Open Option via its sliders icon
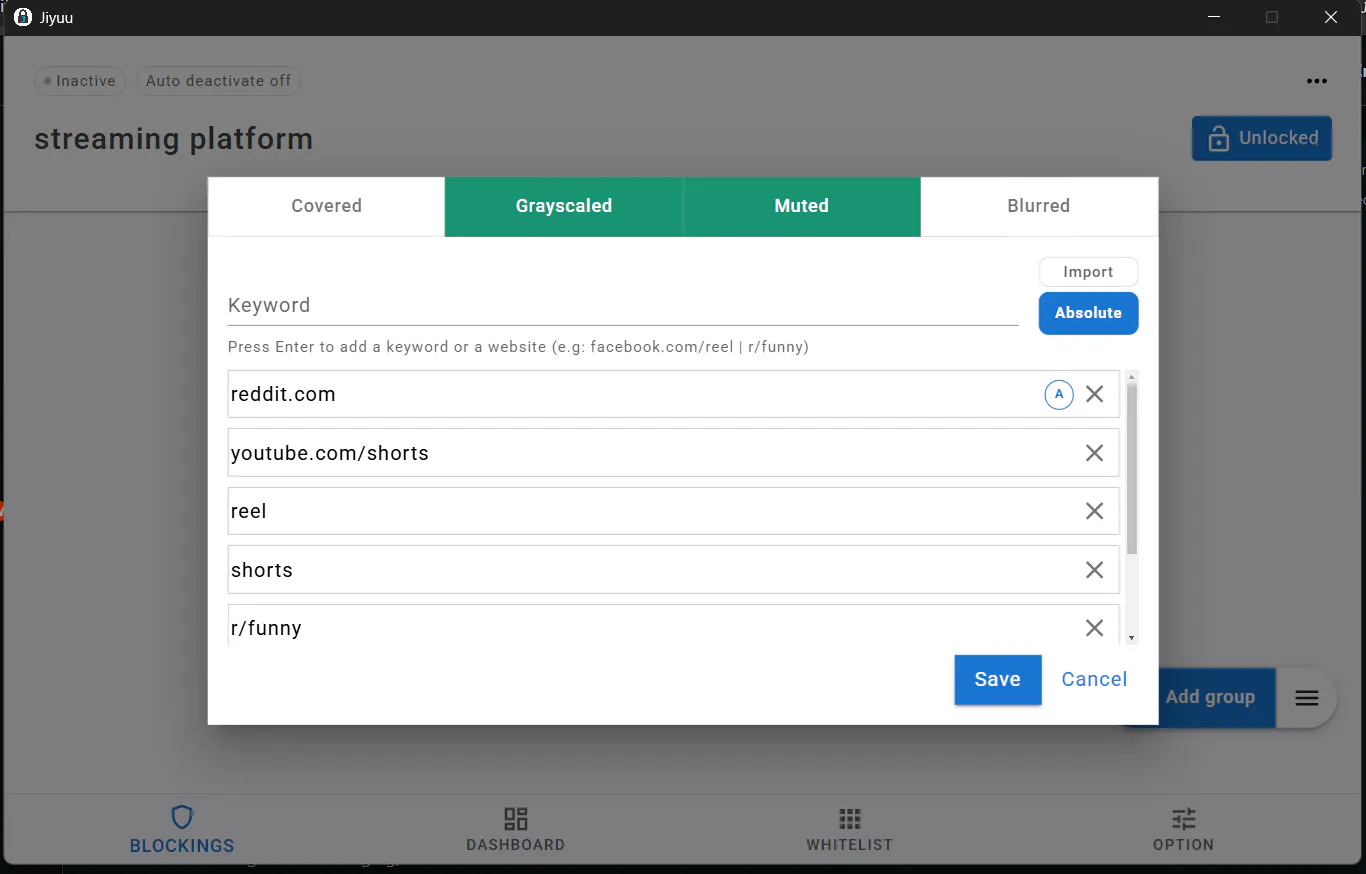This screenshot has height=874, width=1366. [x=1184, y=819]
